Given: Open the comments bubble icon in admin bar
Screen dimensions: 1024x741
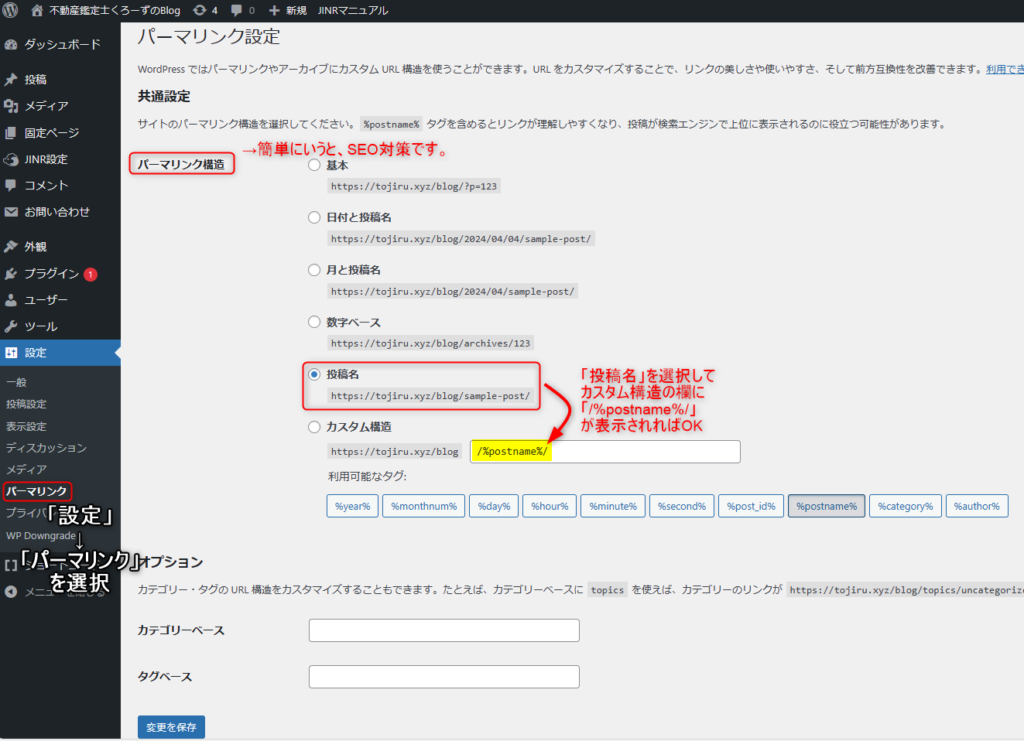Looking at the screenshot, I should [236, 10].
